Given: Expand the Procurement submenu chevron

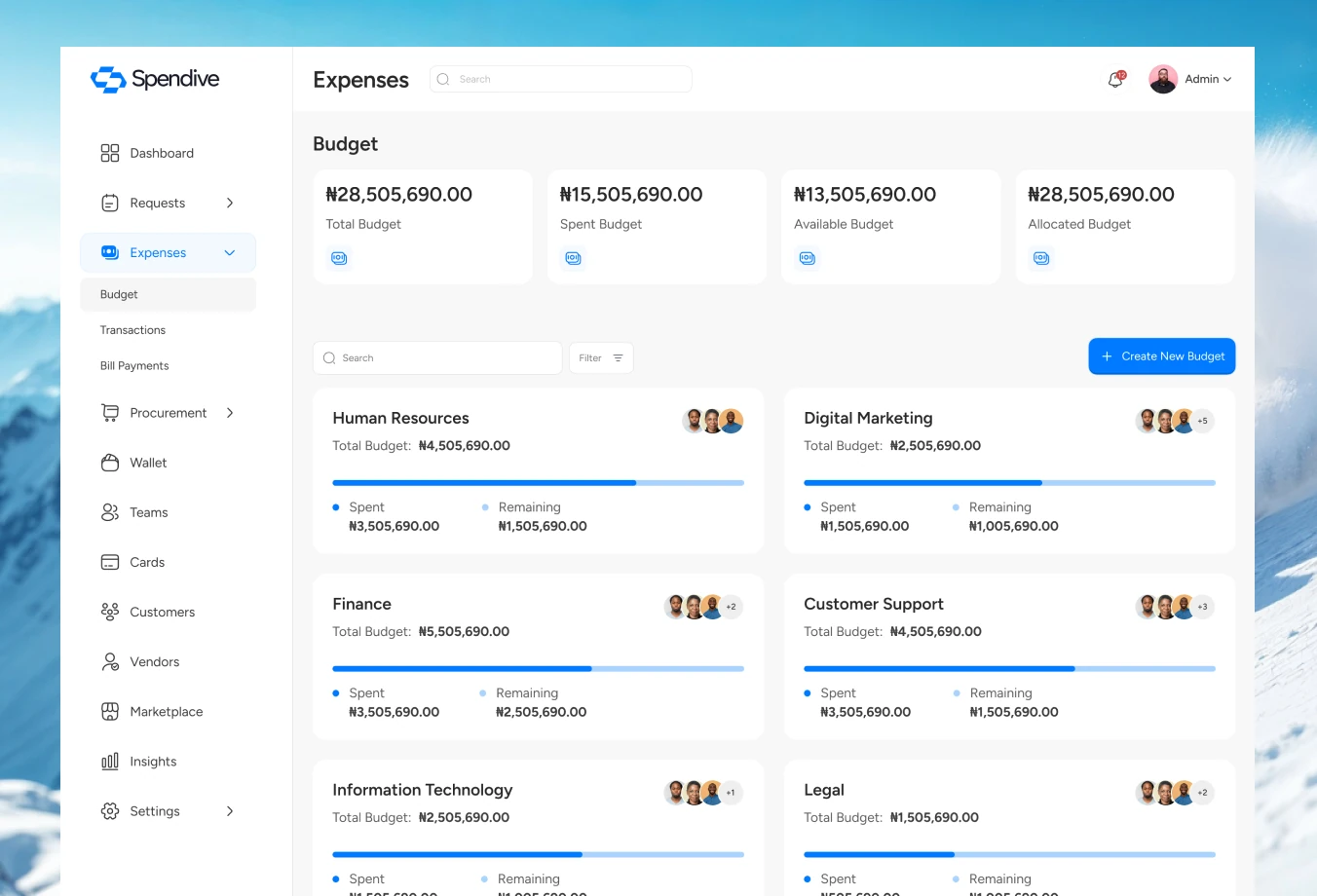Looking at the screenshot, I should 230,413.
